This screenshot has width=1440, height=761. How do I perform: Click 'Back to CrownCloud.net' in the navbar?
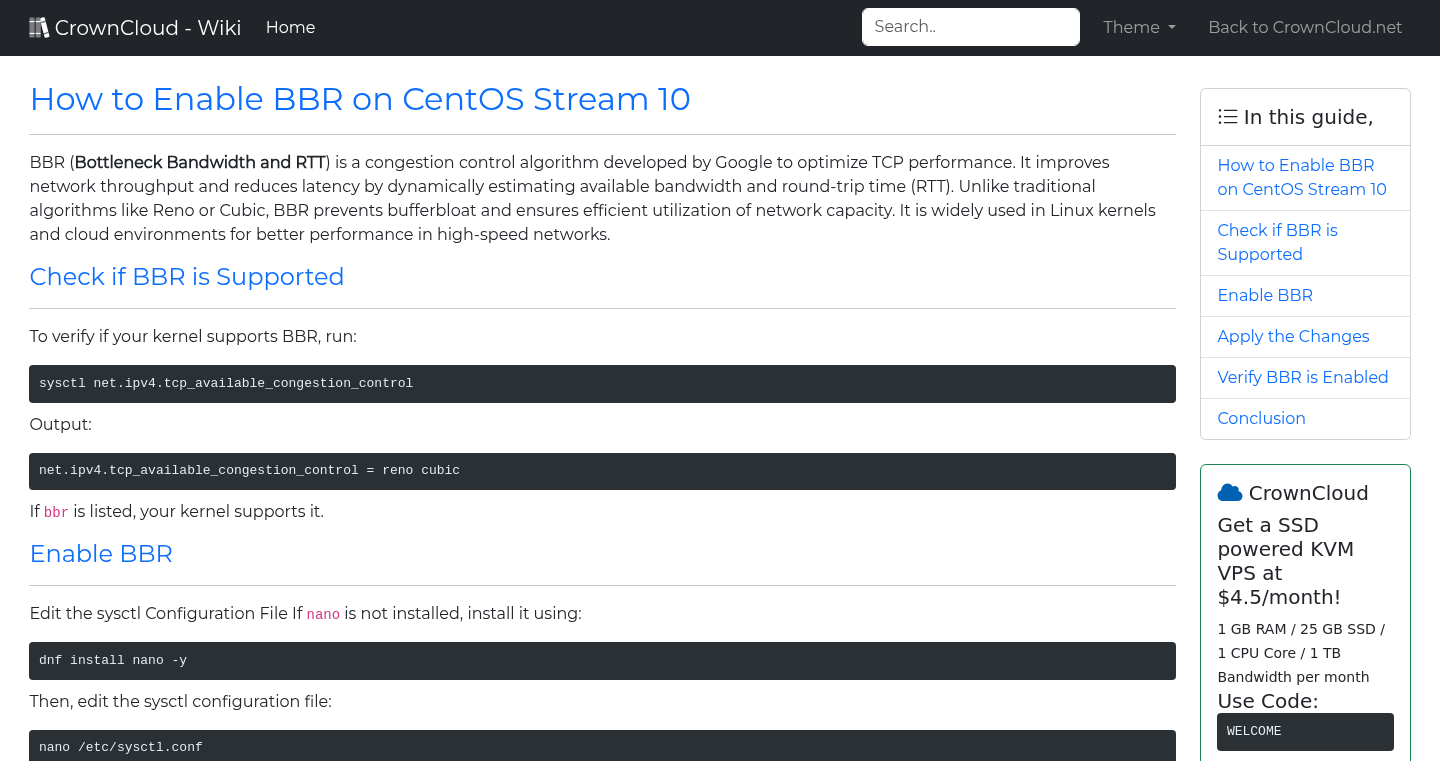pyautogui.click(x=1305, y=27)
